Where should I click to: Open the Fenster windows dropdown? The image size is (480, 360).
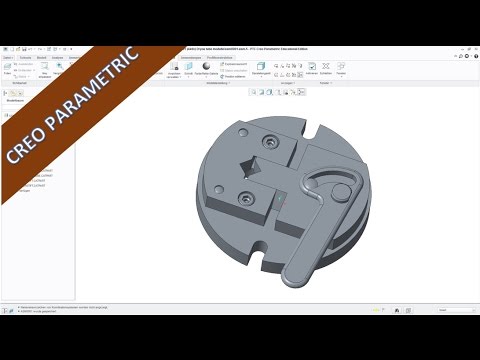(341, 69)
